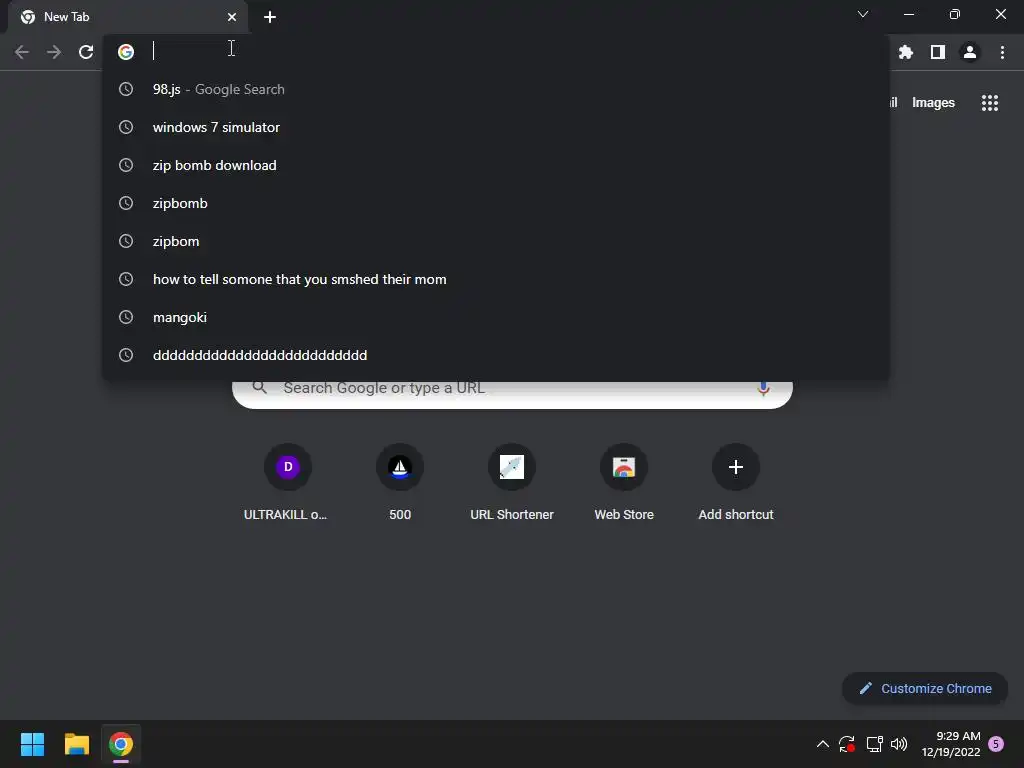The height and width of the screenshot is (768, 1024).
Task: Close the New Tab tab
Action: pos(232,17)
